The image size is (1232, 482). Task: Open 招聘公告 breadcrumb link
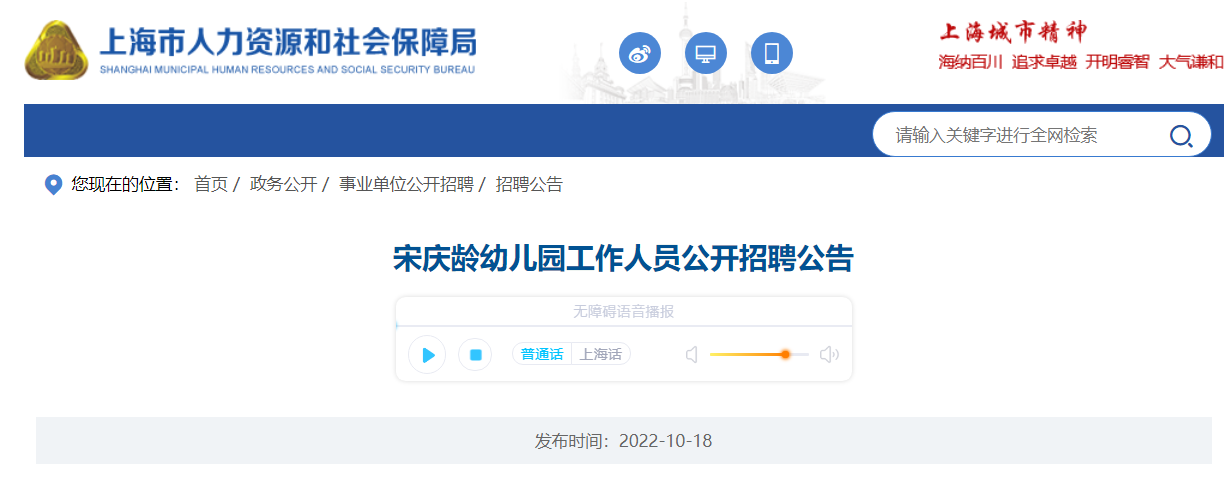(529, 184)
